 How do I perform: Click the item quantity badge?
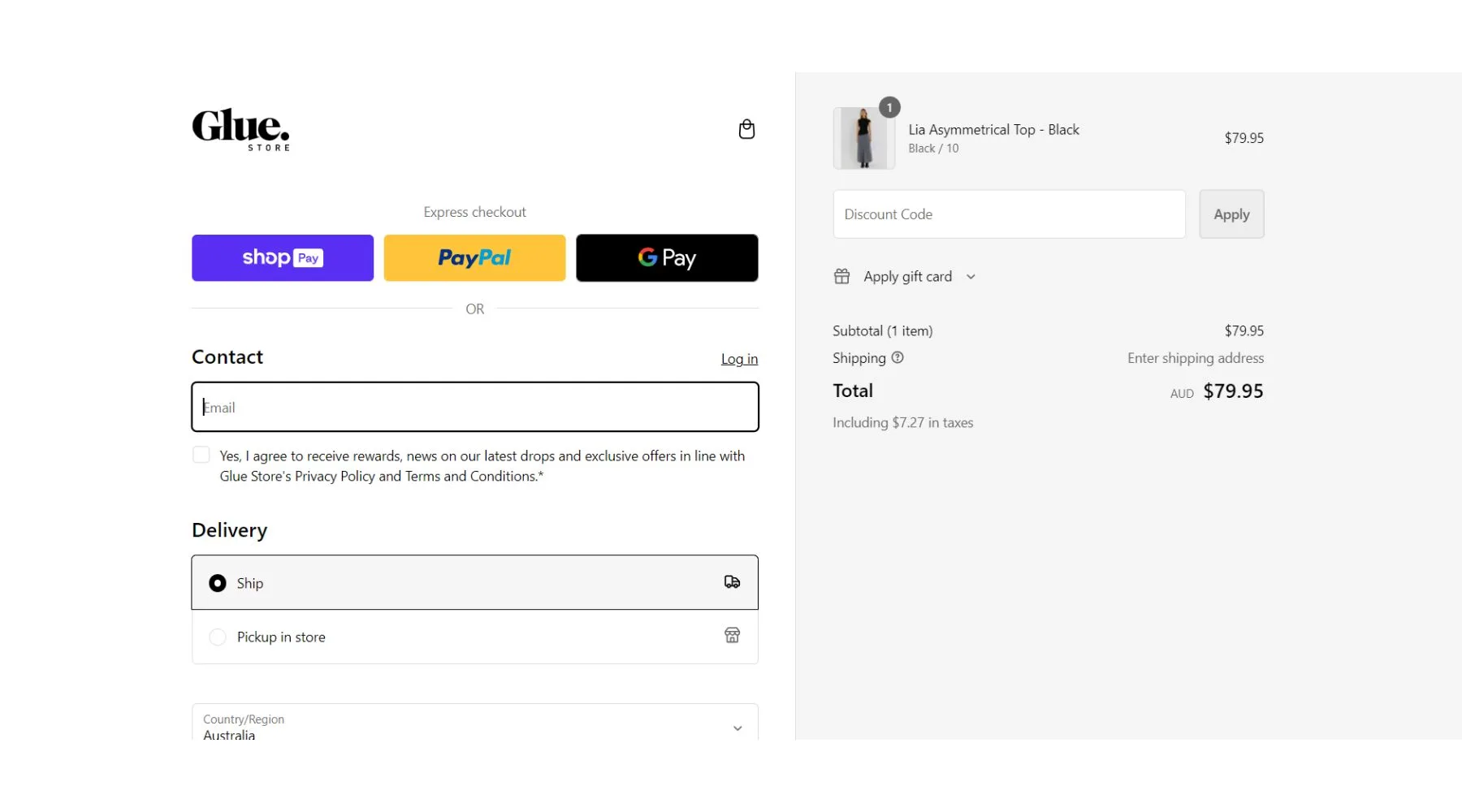point(889,108)
